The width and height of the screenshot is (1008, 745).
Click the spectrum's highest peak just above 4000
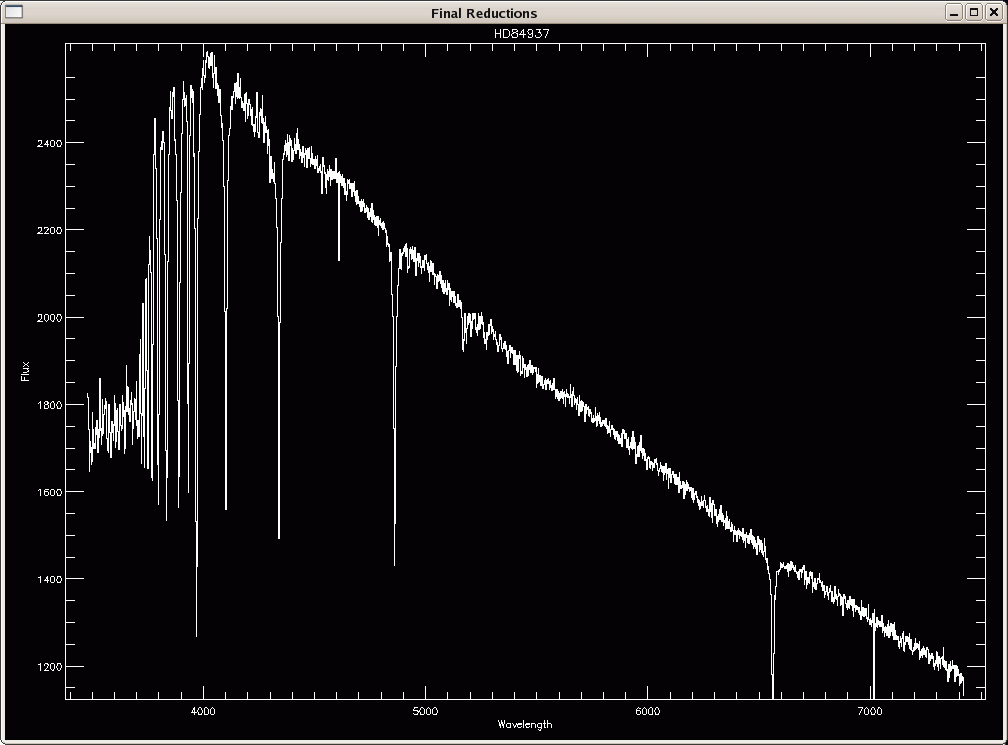click(x=209, y=53)
